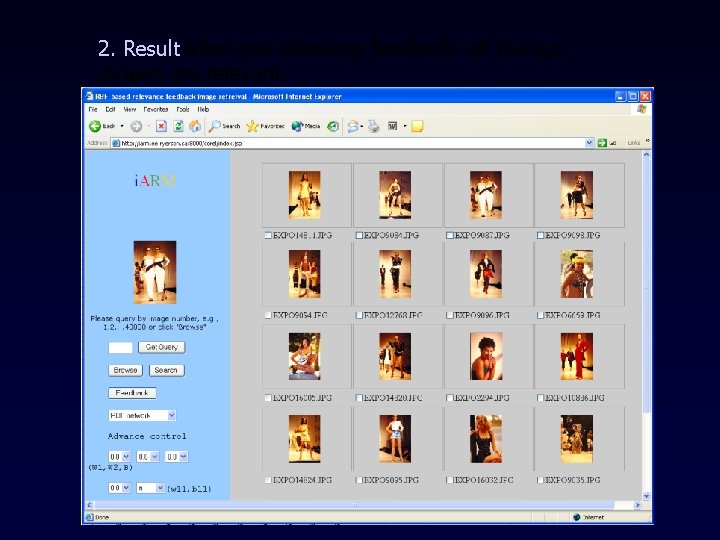Click the status bar Done page icon
The image size is (720, 540).
point(90,517)
